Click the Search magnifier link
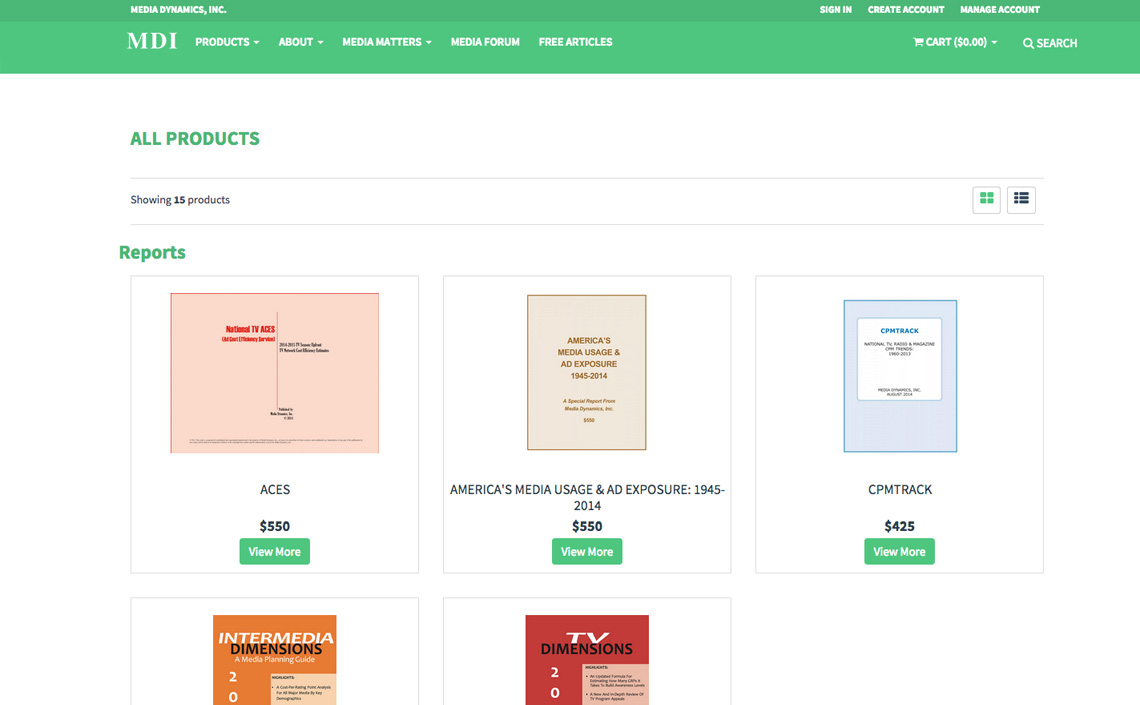Image resolution: width=1140 pixels, height=705 pixels. pos(1049,43)
